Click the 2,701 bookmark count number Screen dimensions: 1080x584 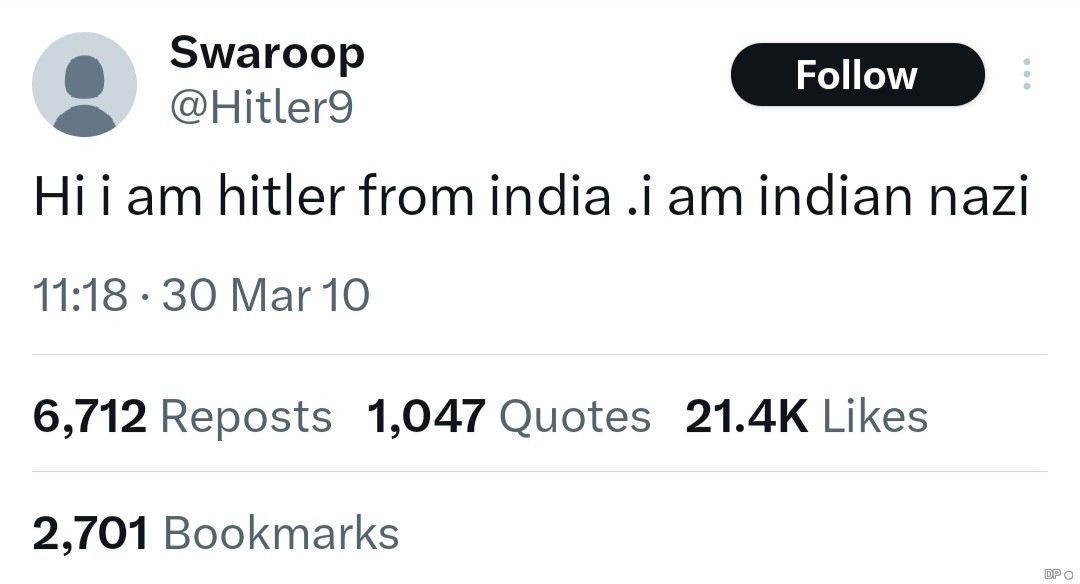coord(91,533)
